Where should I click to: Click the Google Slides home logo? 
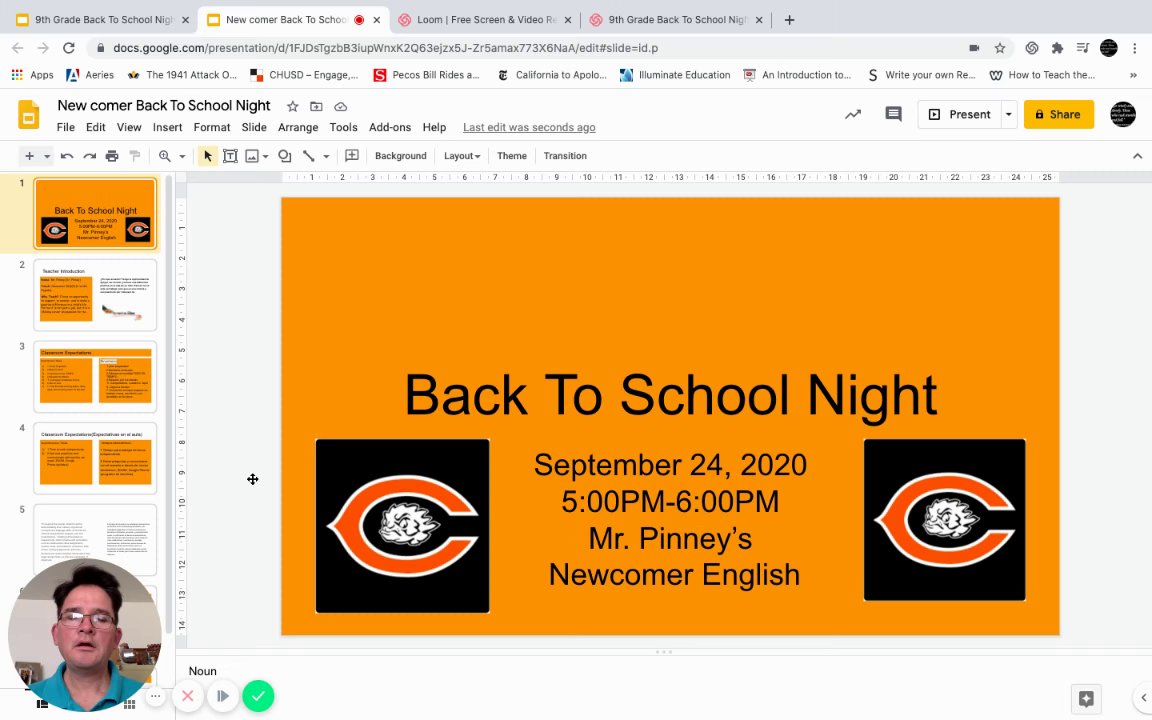[29, 115]
